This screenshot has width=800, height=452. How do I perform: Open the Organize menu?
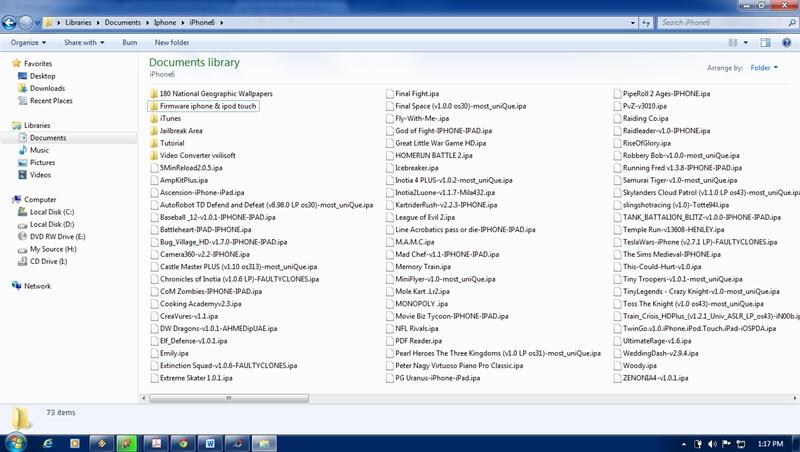pos(28,42)
